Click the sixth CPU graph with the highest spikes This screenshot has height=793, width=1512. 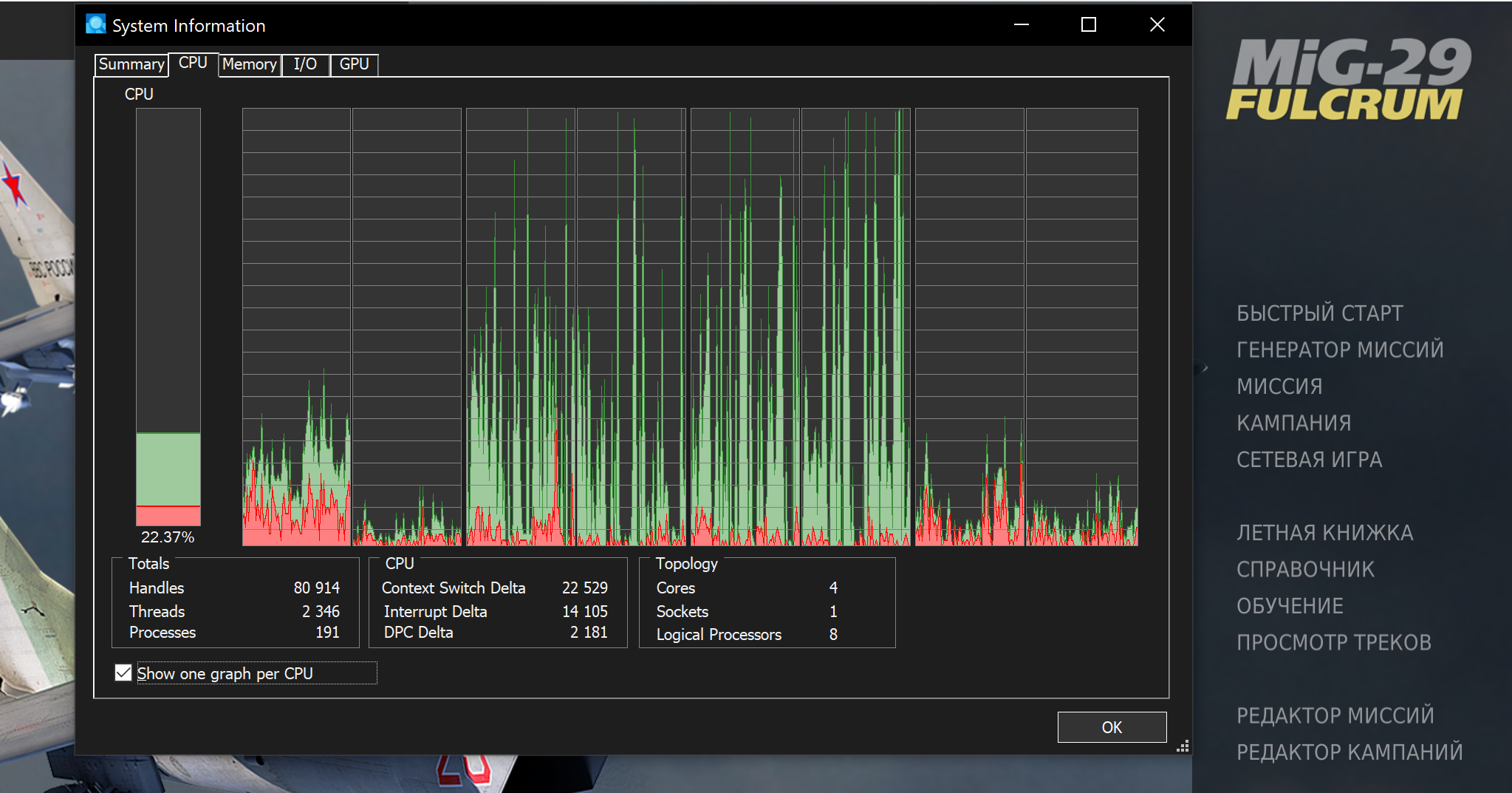pyautogui.click(x=856, y=327)
